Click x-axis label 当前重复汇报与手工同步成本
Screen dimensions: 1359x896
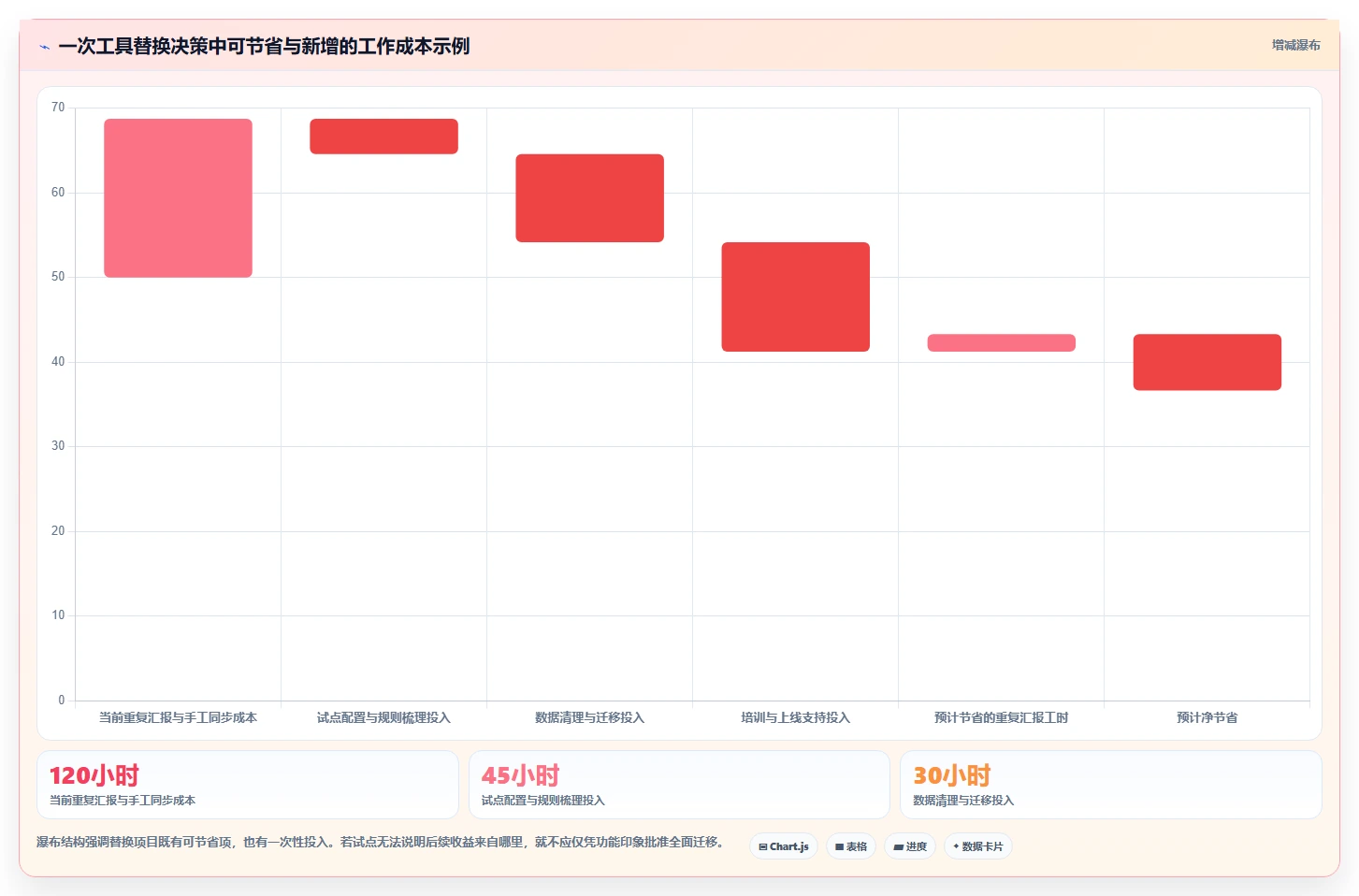(x=178, y=718)
